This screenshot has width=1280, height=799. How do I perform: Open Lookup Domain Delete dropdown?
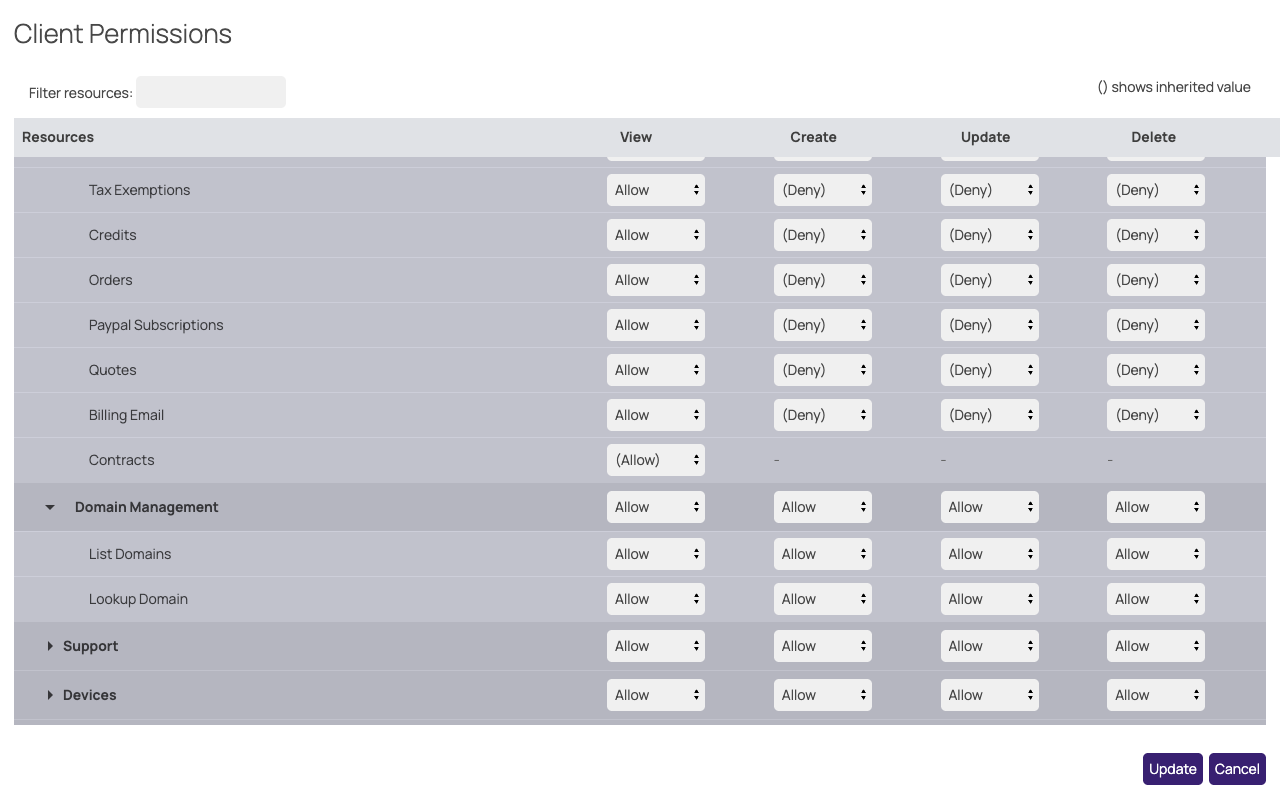tap(1156, 599)
